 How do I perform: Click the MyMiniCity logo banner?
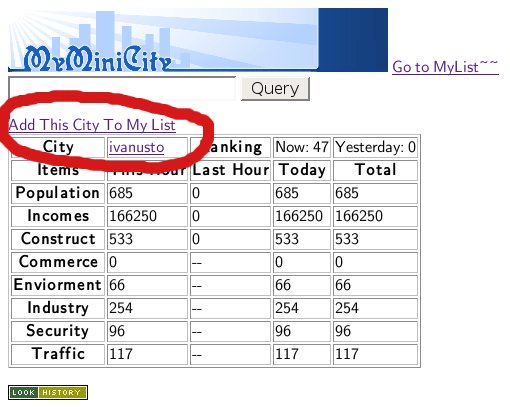click(198, 40)
